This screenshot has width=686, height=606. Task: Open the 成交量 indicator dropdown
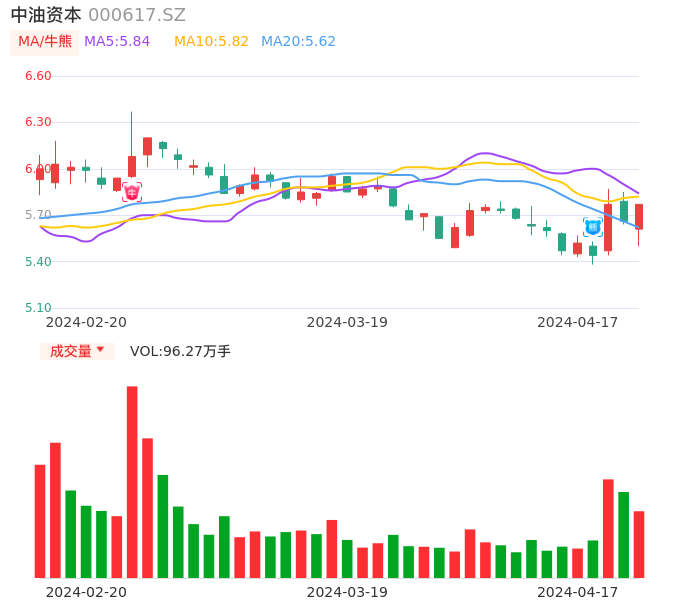click(x=71, y=351)
